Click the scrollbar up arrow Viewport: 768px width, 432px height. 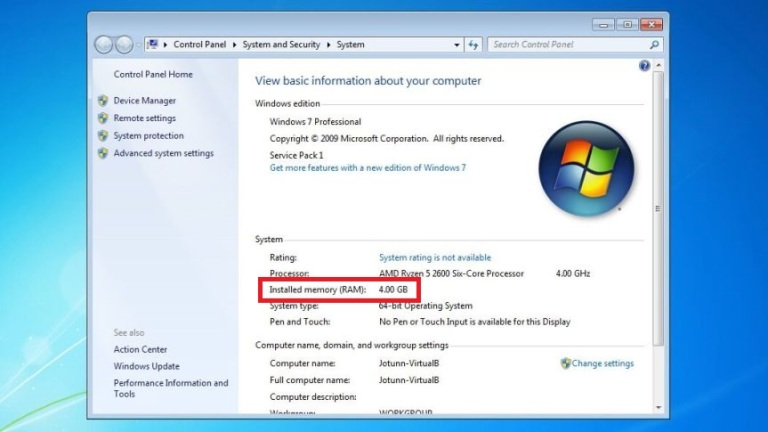point(658,65)
